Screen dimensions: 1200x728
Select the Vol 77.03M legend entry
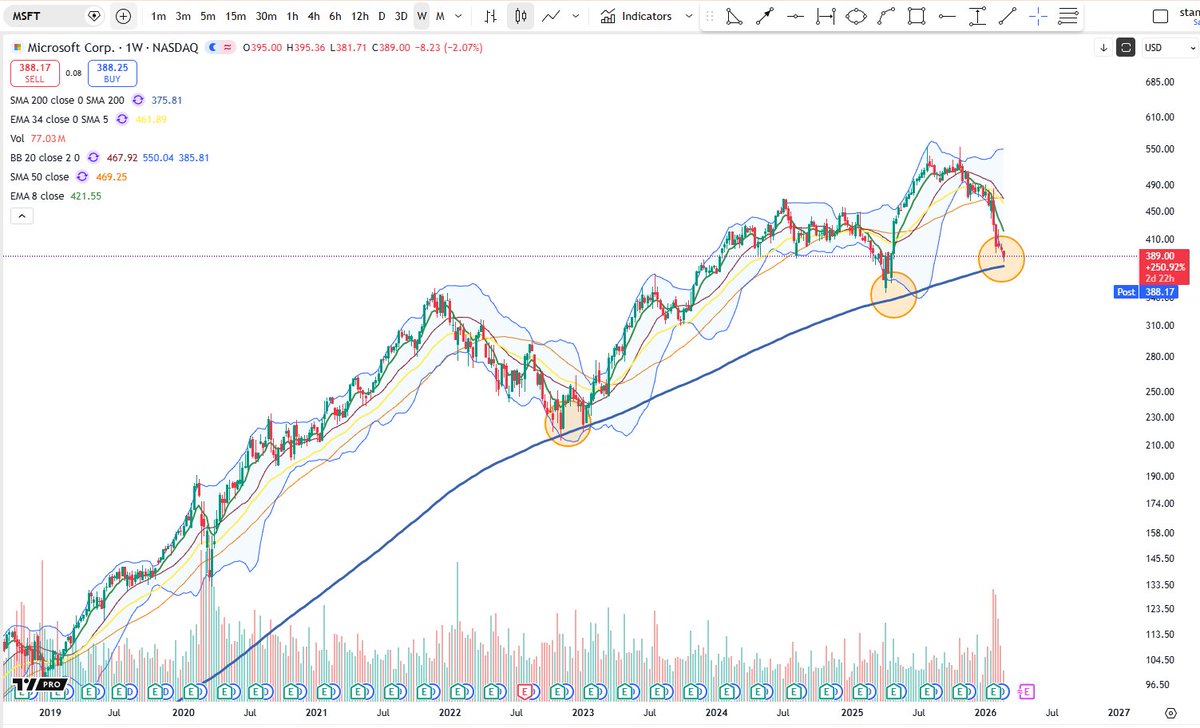[x=37, y=139]
